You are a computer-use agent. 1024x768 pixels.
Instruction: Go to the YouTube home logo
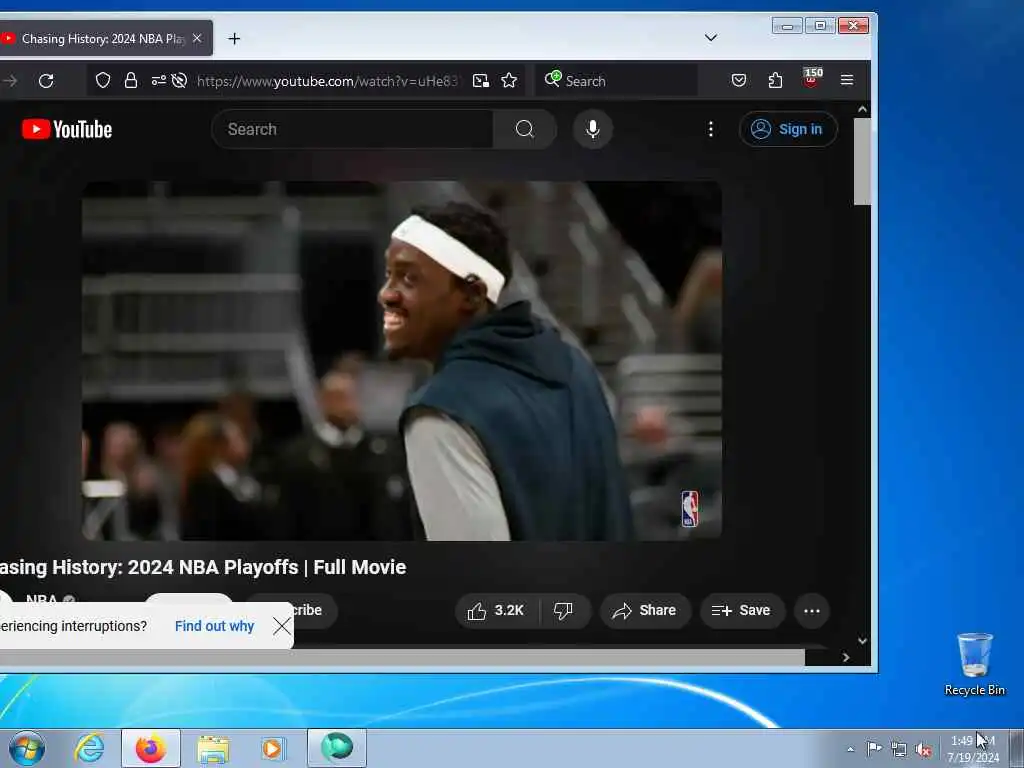tap(67, 129)
